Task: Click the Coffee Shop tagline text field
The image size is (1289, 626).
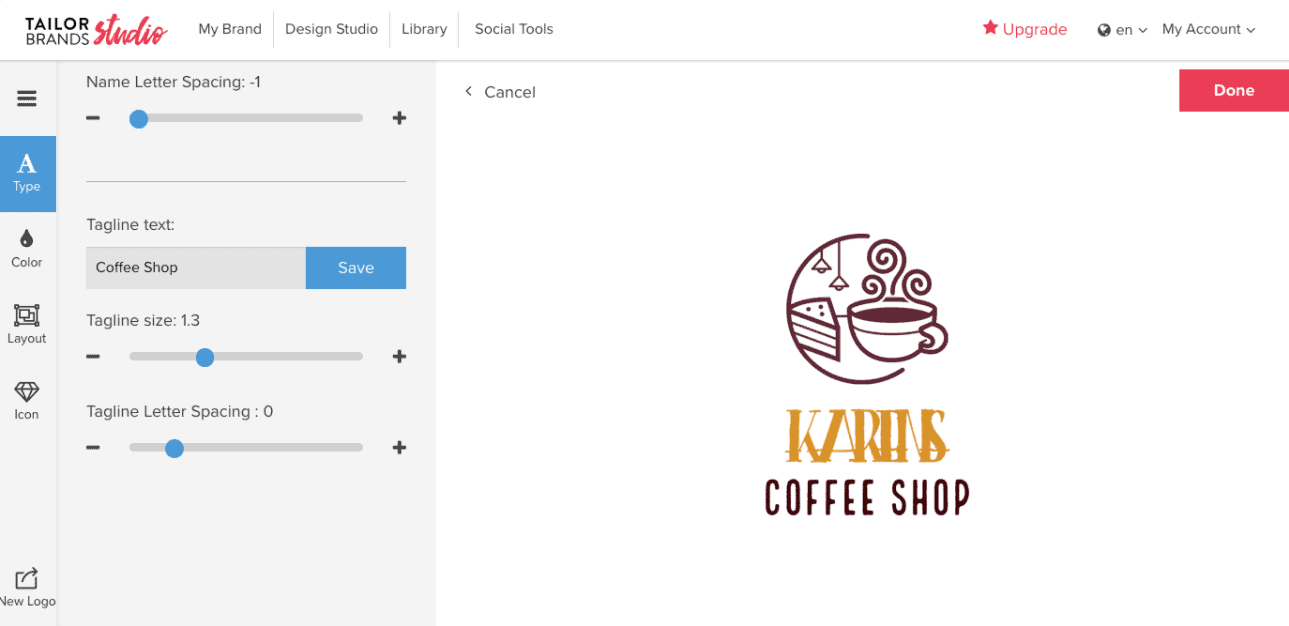Action: tap(196, 268)
